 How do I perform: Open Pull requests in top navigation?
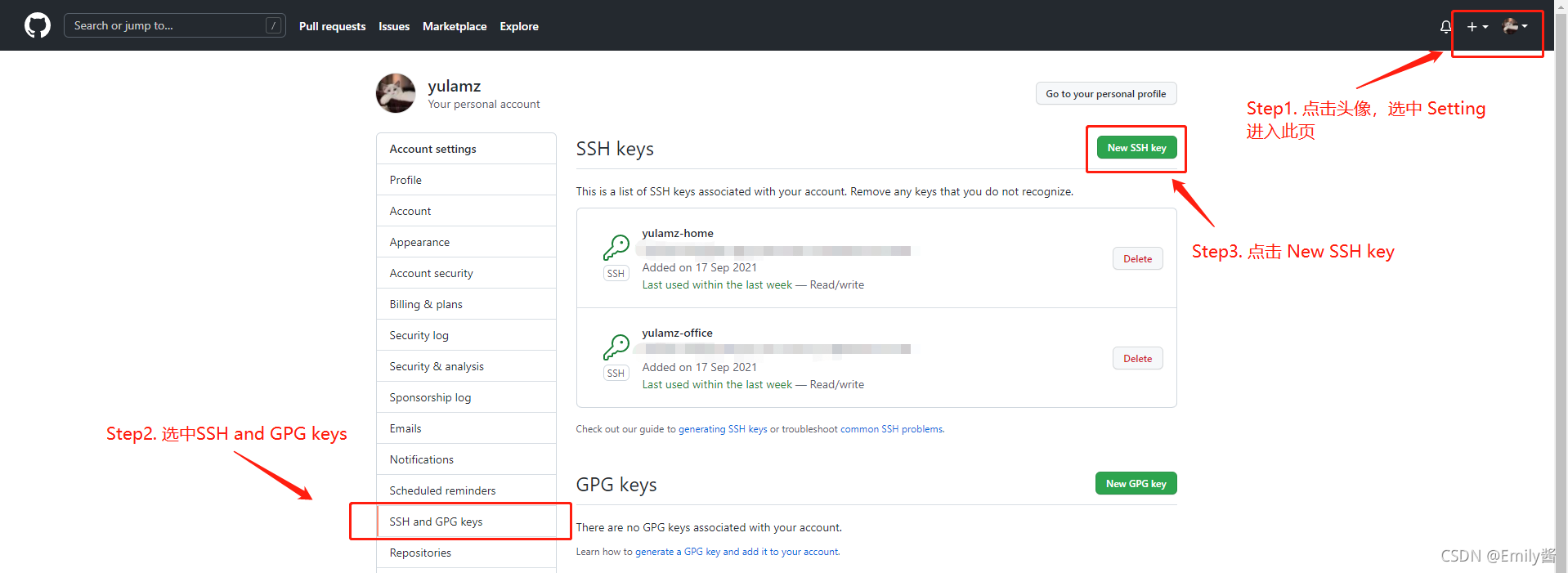click(x=332, y=26)
